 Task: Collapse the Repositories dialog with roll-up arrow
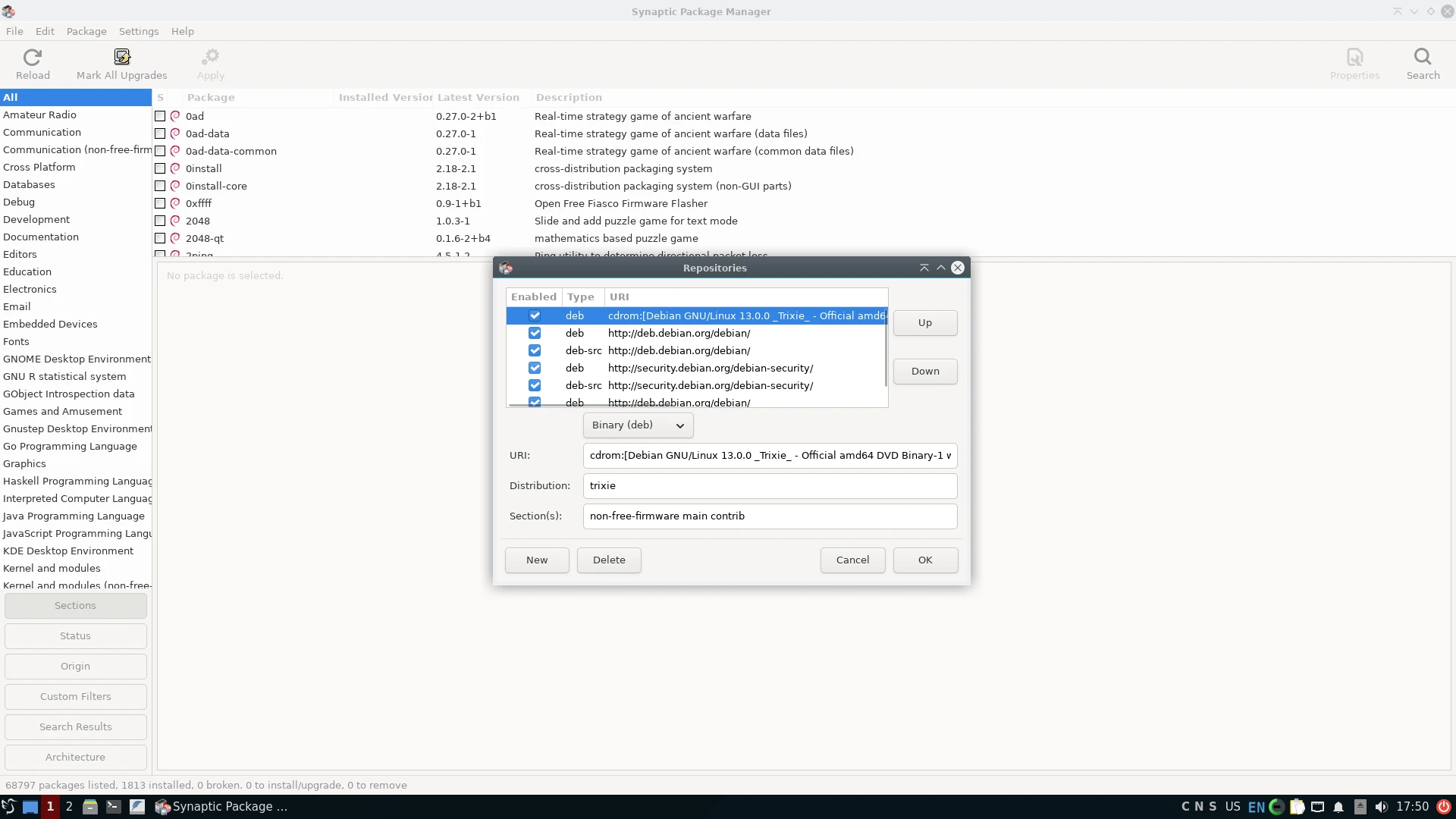[x=924, y=268]
